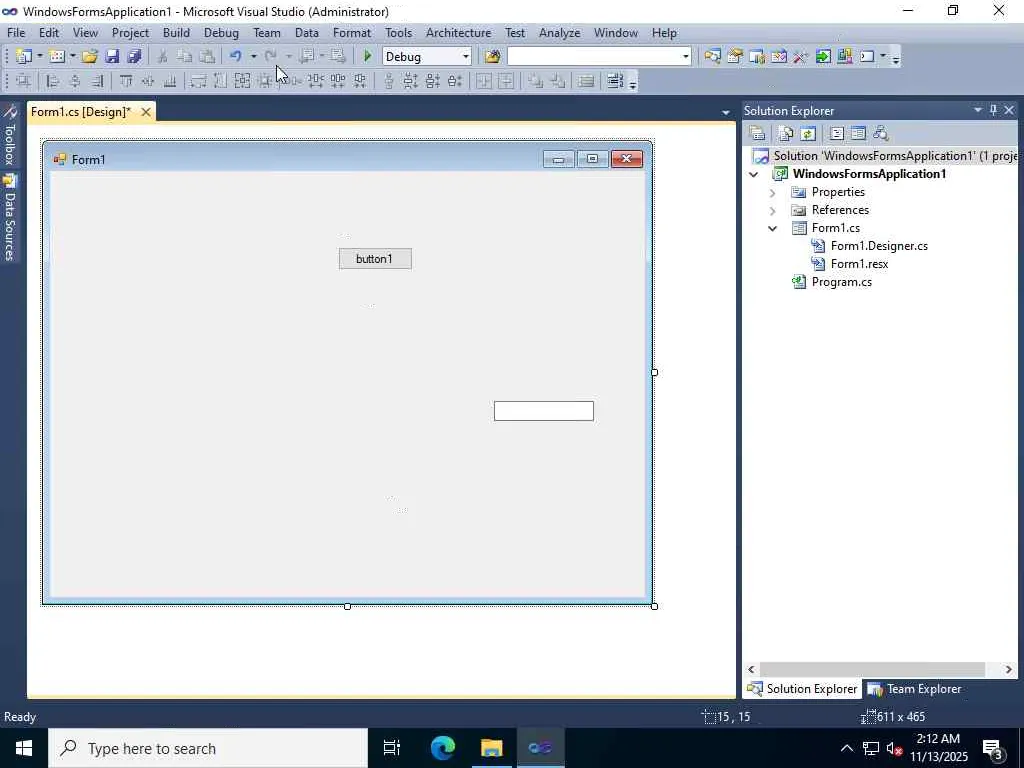Viewport: 1024px width, 768px height.
Task: Click the Tab Order layout icon
Action: coord(615,81)
